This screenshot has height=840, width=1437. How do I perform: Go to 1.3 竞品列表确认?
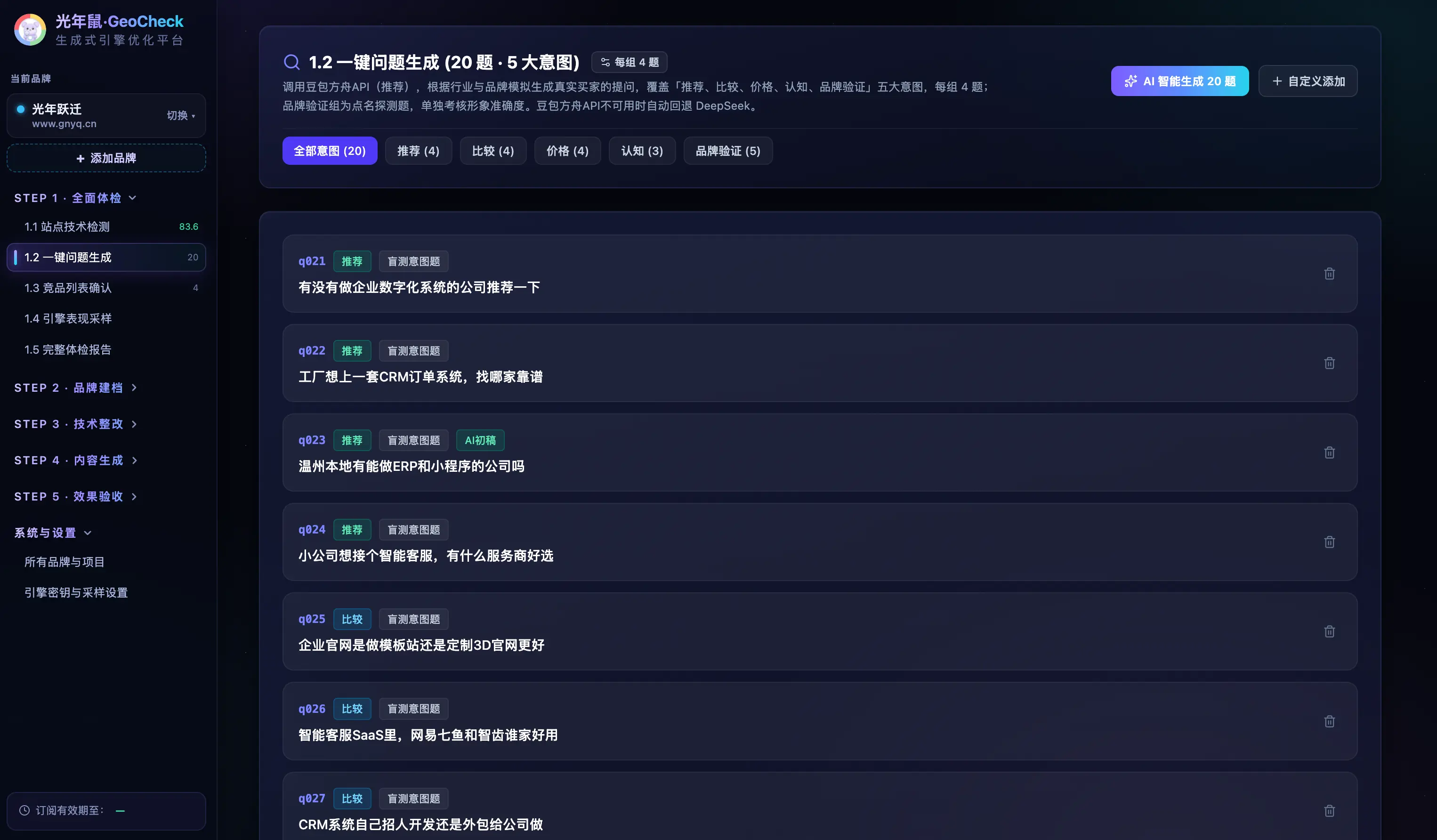tap(106, 288)
